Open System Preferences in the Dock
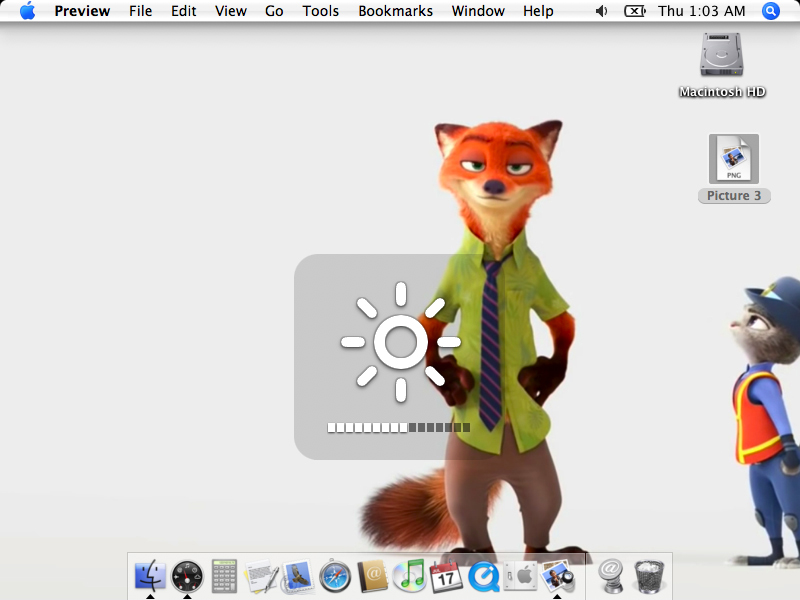Screen dimensions: 800x600 520,577
